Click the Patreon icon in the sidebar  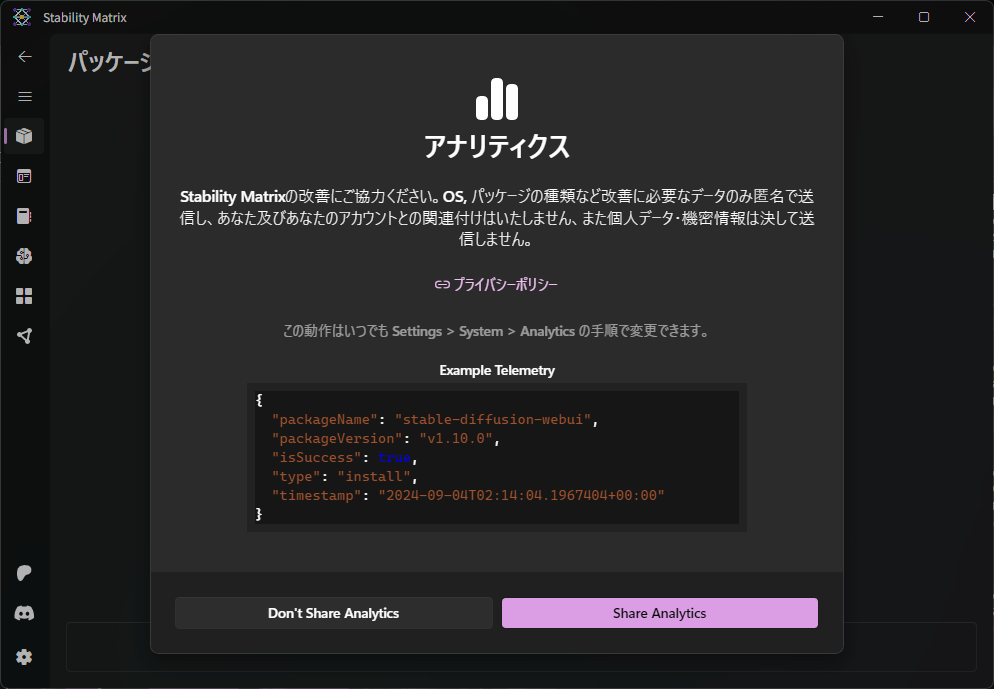tap(25, 573)
